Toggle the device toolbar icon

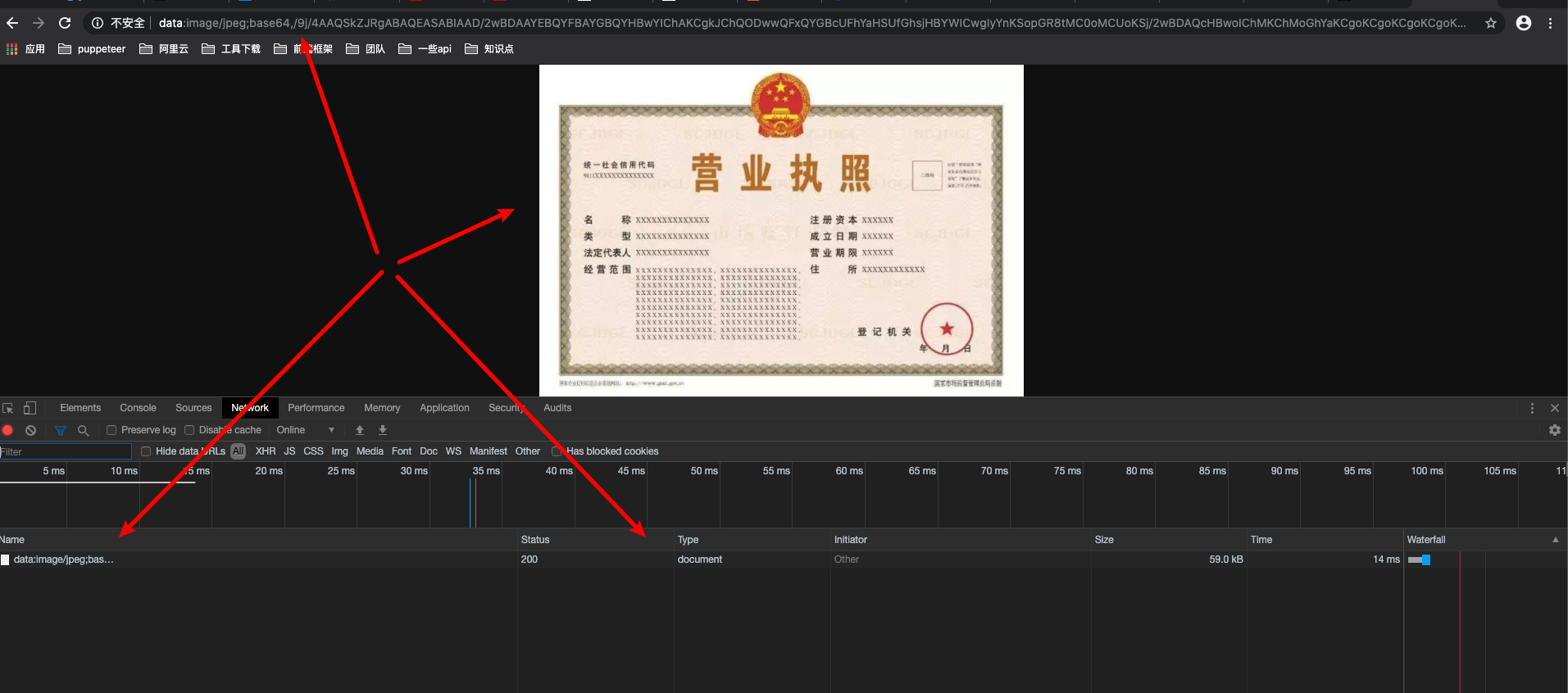click(x=30, y=408)
